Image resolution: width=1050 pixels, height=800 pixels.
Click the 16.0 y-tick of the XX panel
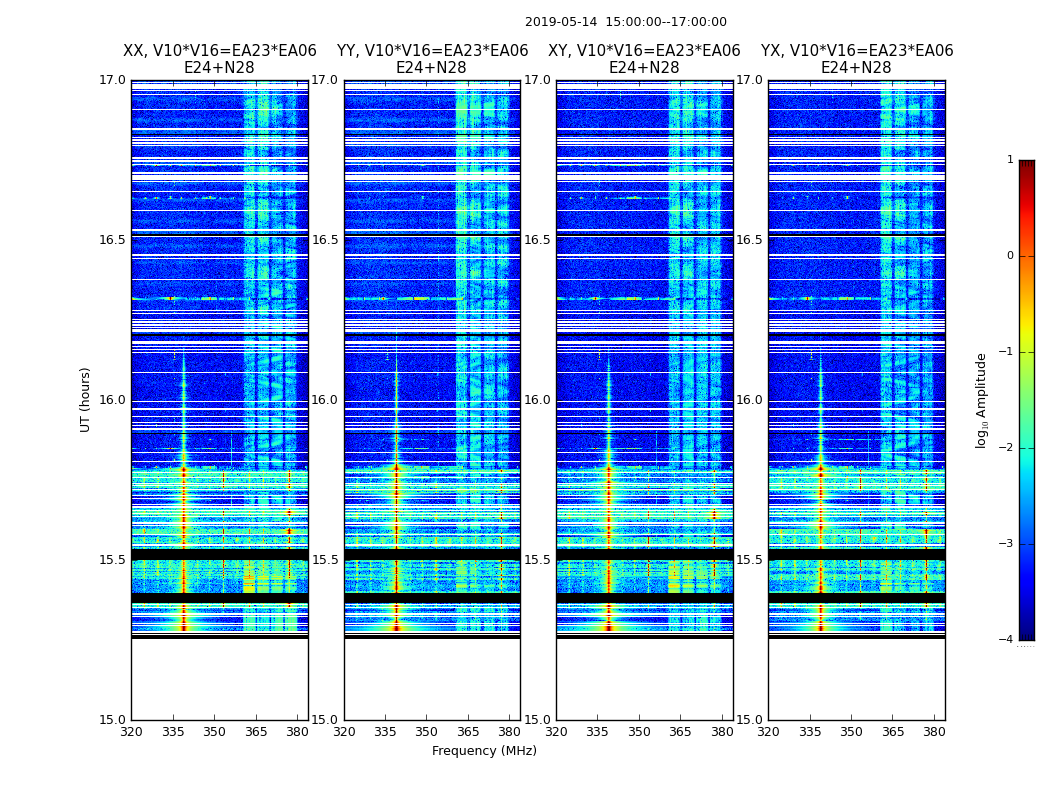(112, 400)
